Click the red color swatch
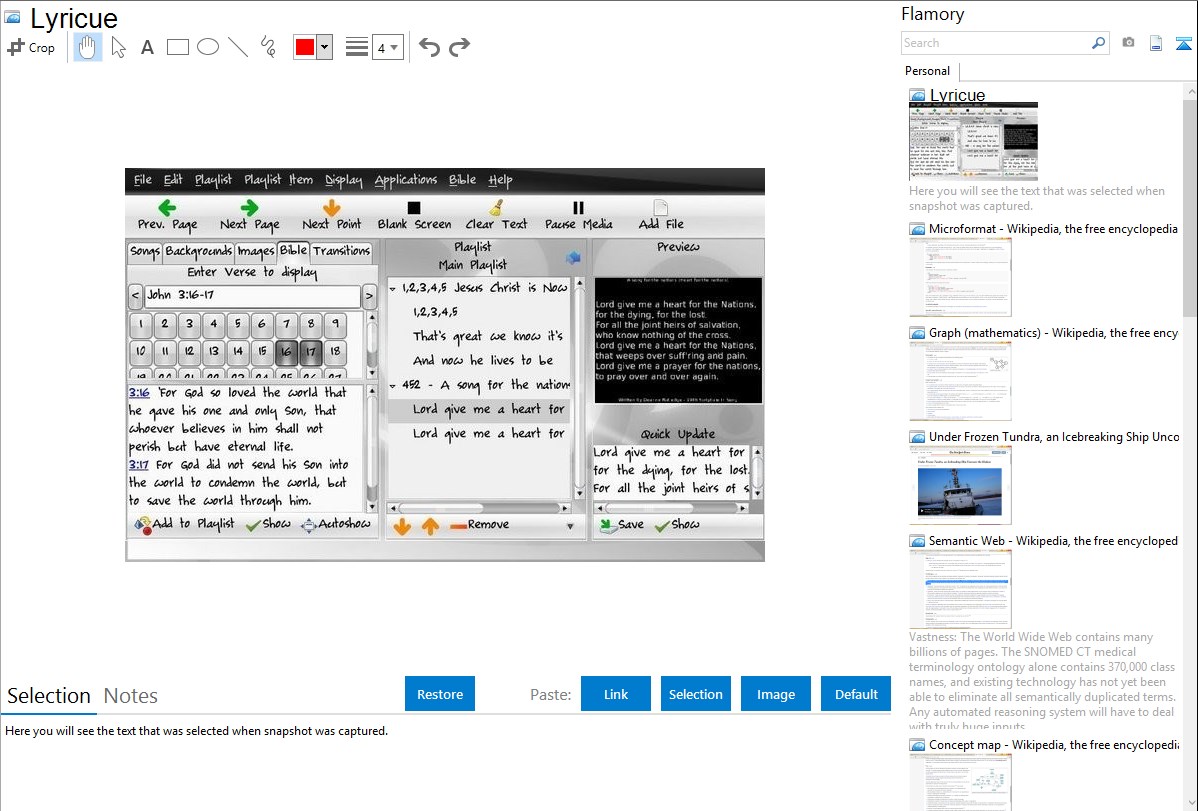 tap(305, 47)
